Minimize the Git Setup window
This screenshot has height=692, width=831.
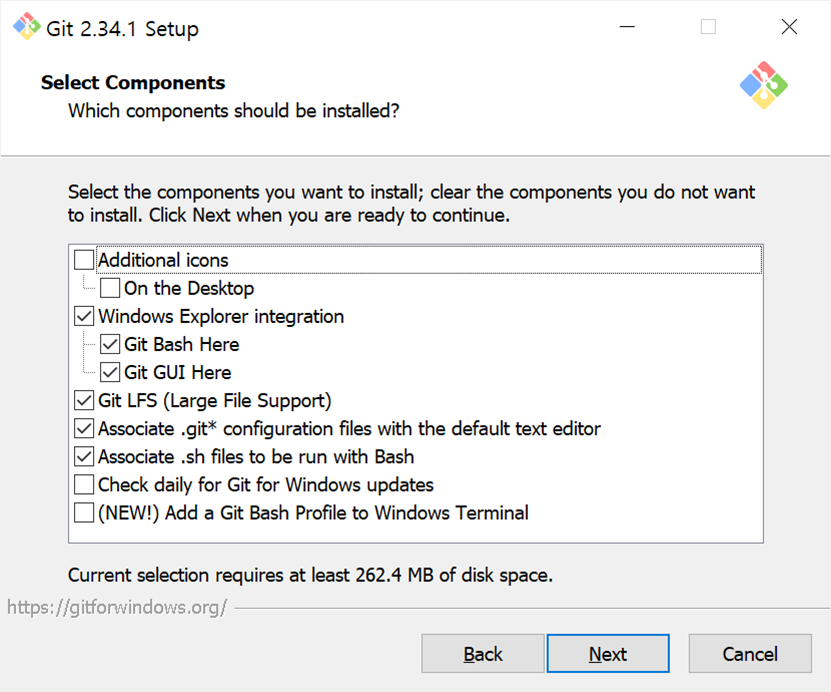[x=627, y=26]
